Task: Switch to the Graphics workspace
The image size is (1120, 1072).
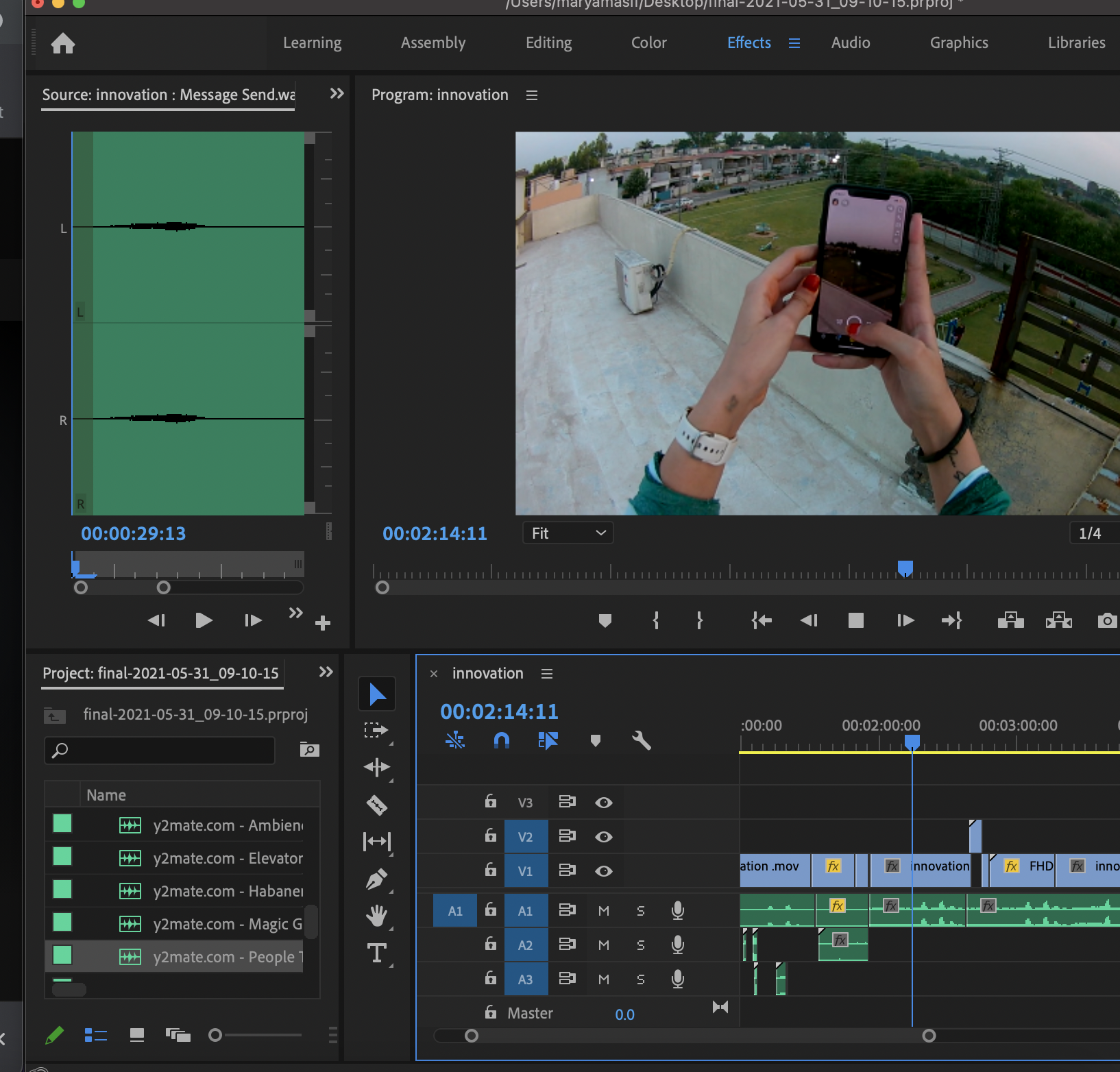Action: pos(959,42)
